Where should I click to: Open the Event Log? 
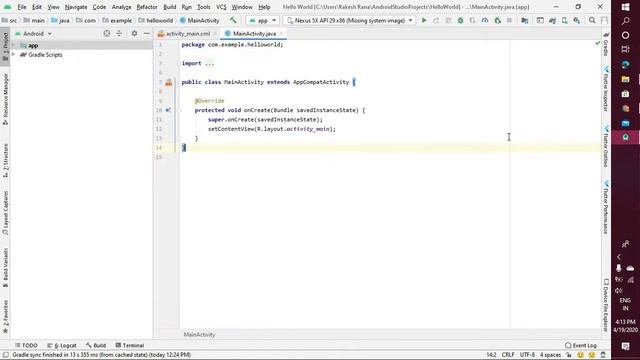(581, 345)
